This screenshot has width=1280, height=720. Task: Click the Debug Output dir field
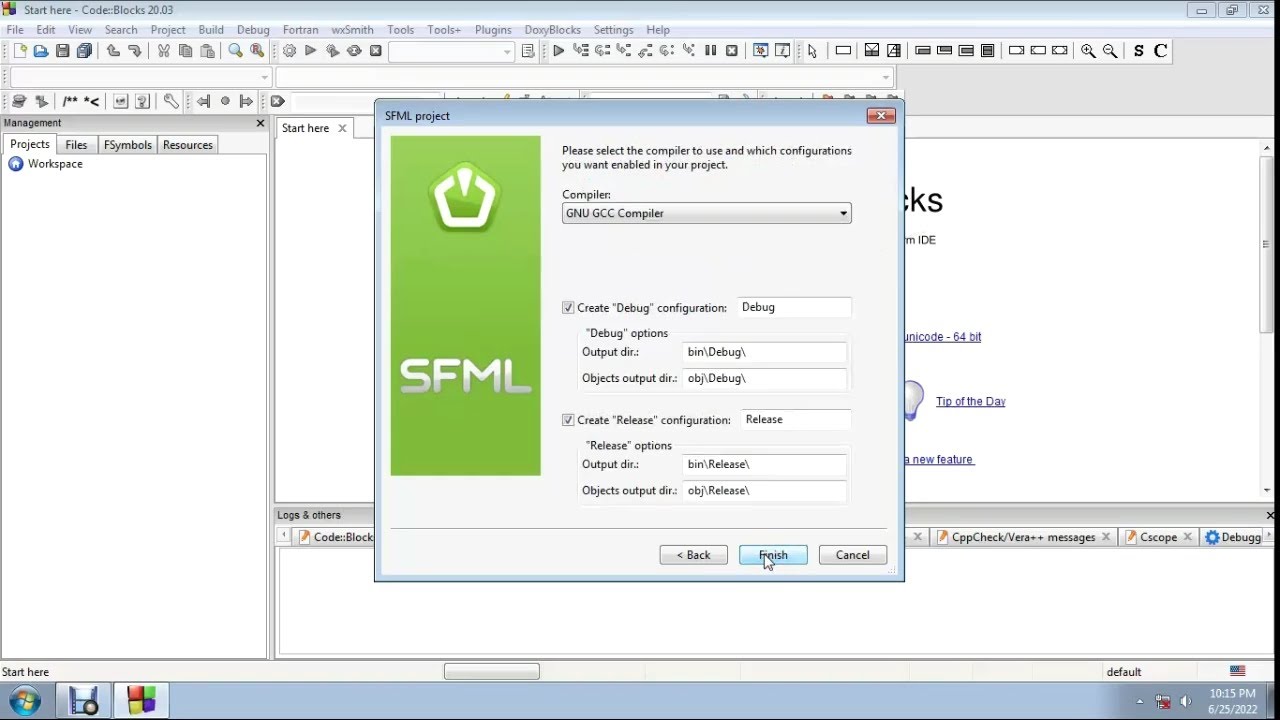pos(765,352)
